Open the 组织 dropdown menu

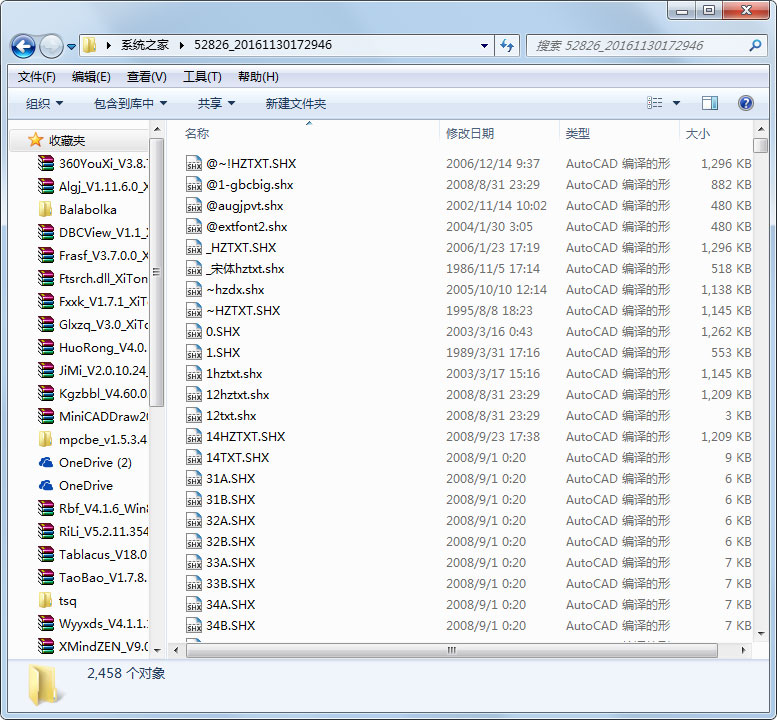pyautogui.click(x=44, y=103)
